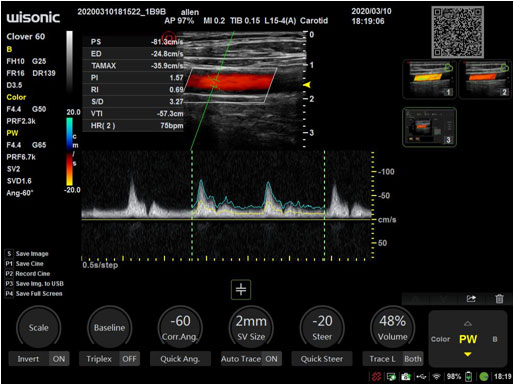Click the up arrow above PW mode
The height and width of the screenshot is (385, 514).
pos(468,324)
